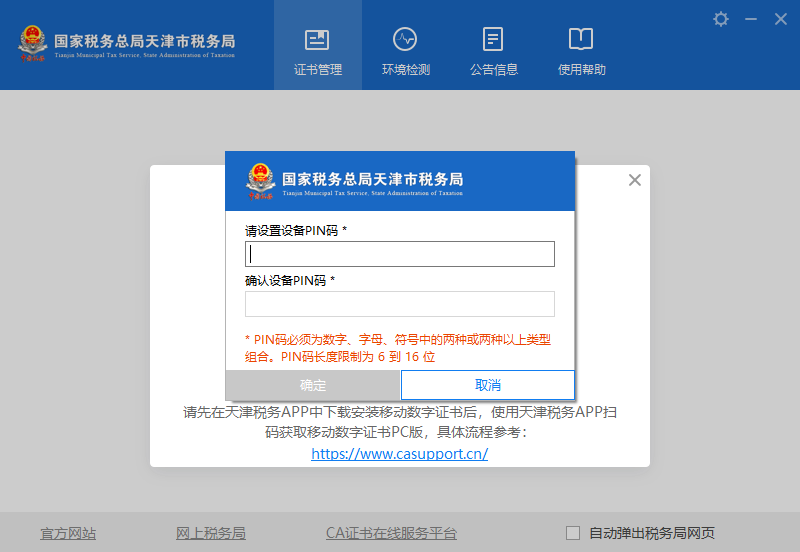The image size is (800, 552).
Task: Click the red PIN码必须为数字 rule text
Action: (398, 348)
